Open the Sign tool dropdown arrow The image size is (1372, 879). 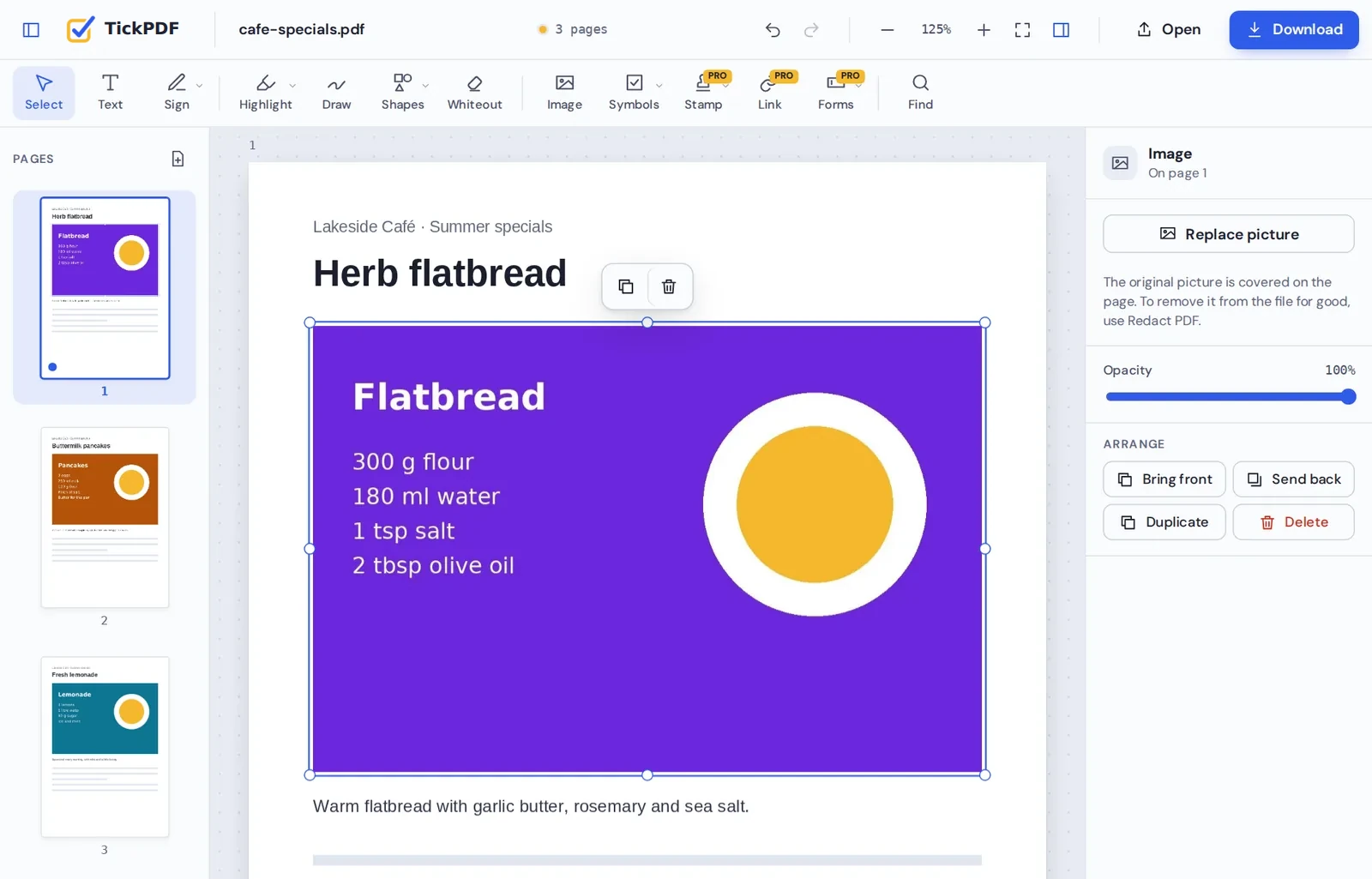[200, 86]
